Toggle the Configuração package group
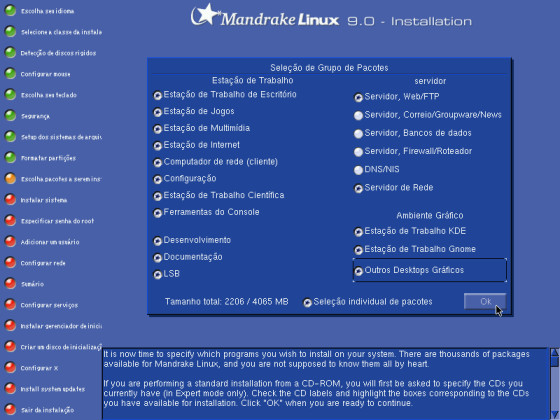The width and height of the screenshot is (560, 420). tap(158, 179)
